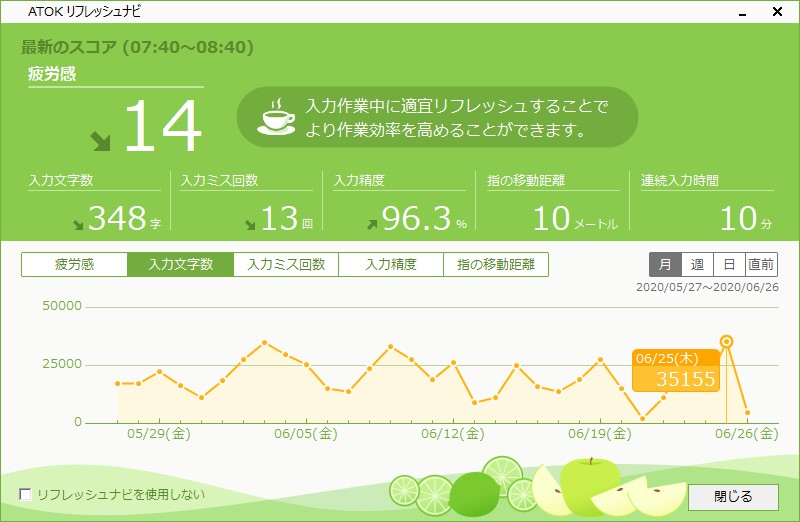The image size is (800, 522).
Task: Click the refresh advice message banner
Action: point(438,117)
